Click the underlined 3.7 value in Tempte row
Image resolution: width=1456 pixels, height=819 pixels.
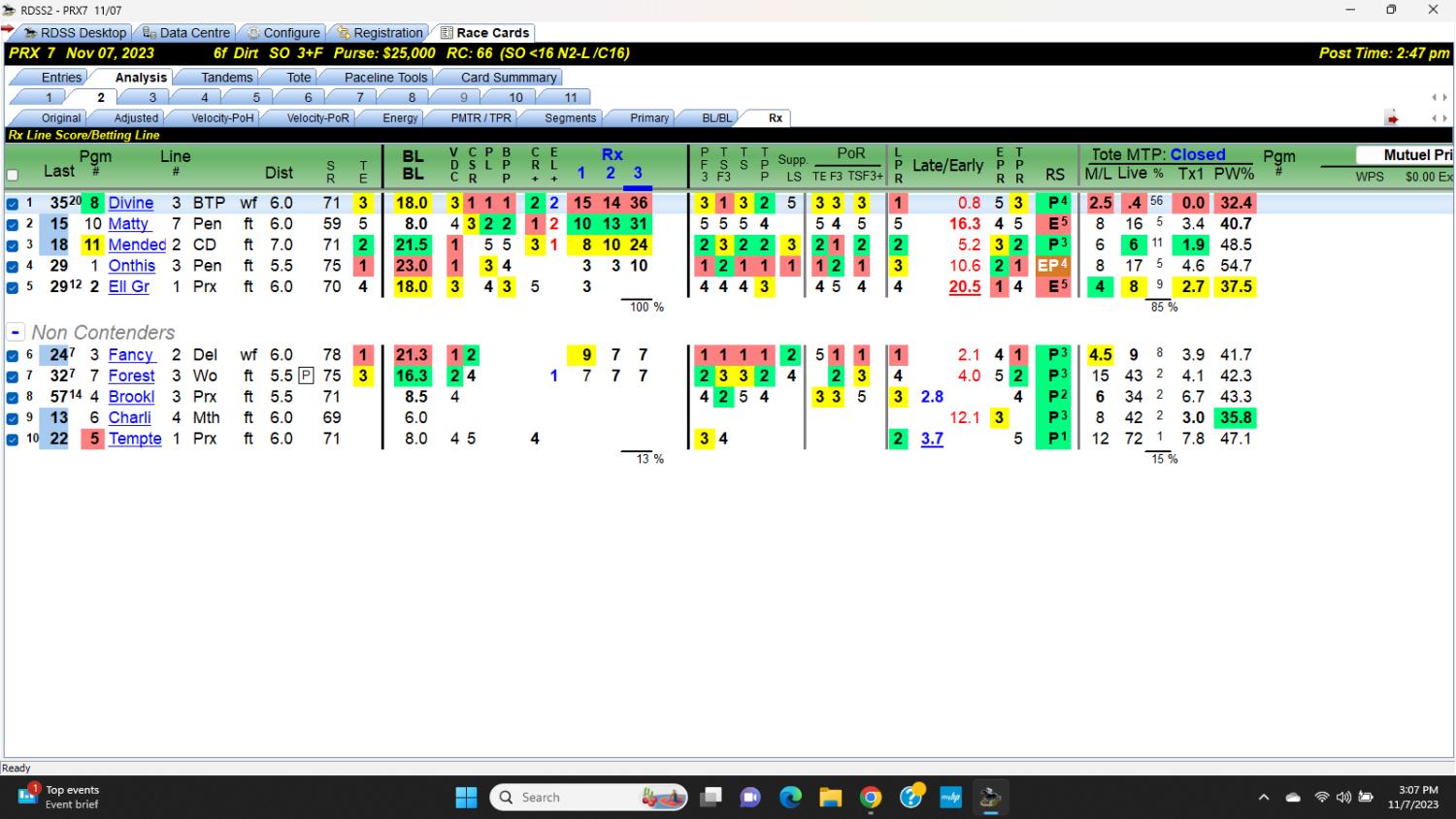932,440
